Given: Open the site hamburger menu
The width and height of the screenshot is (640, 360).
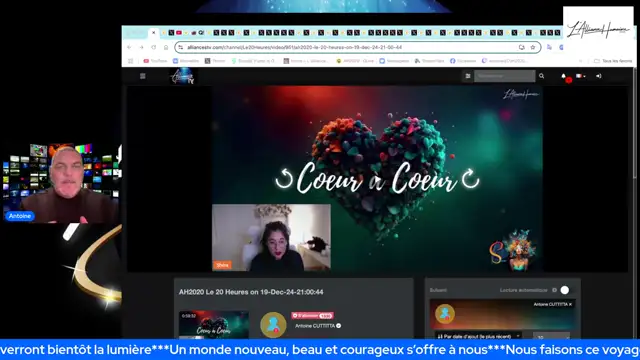Looking at the screenshot, I should coord(142,76).
